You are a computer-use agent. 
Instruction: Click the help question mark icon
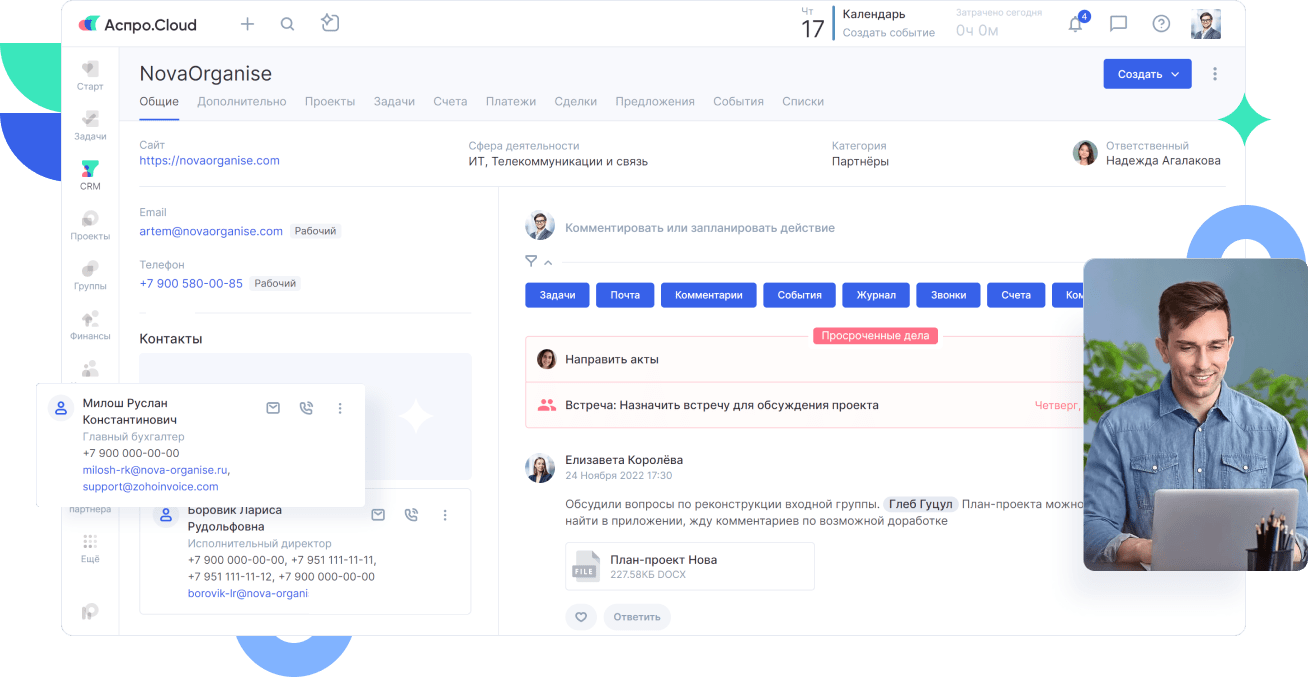tap(1161, 24)
